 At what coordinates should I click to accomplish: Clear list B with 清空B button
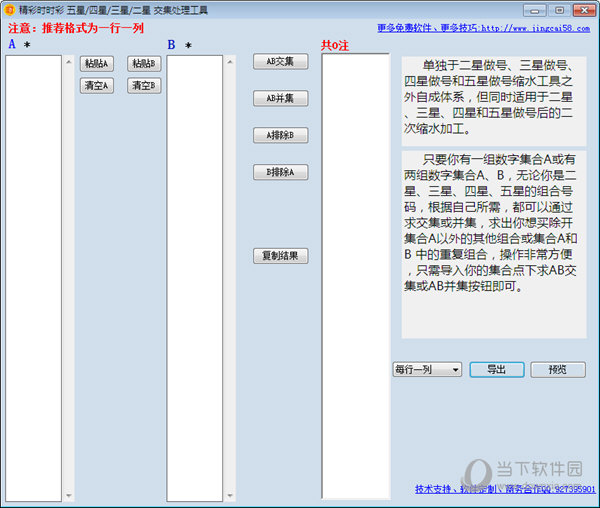(x=144, y=85)
